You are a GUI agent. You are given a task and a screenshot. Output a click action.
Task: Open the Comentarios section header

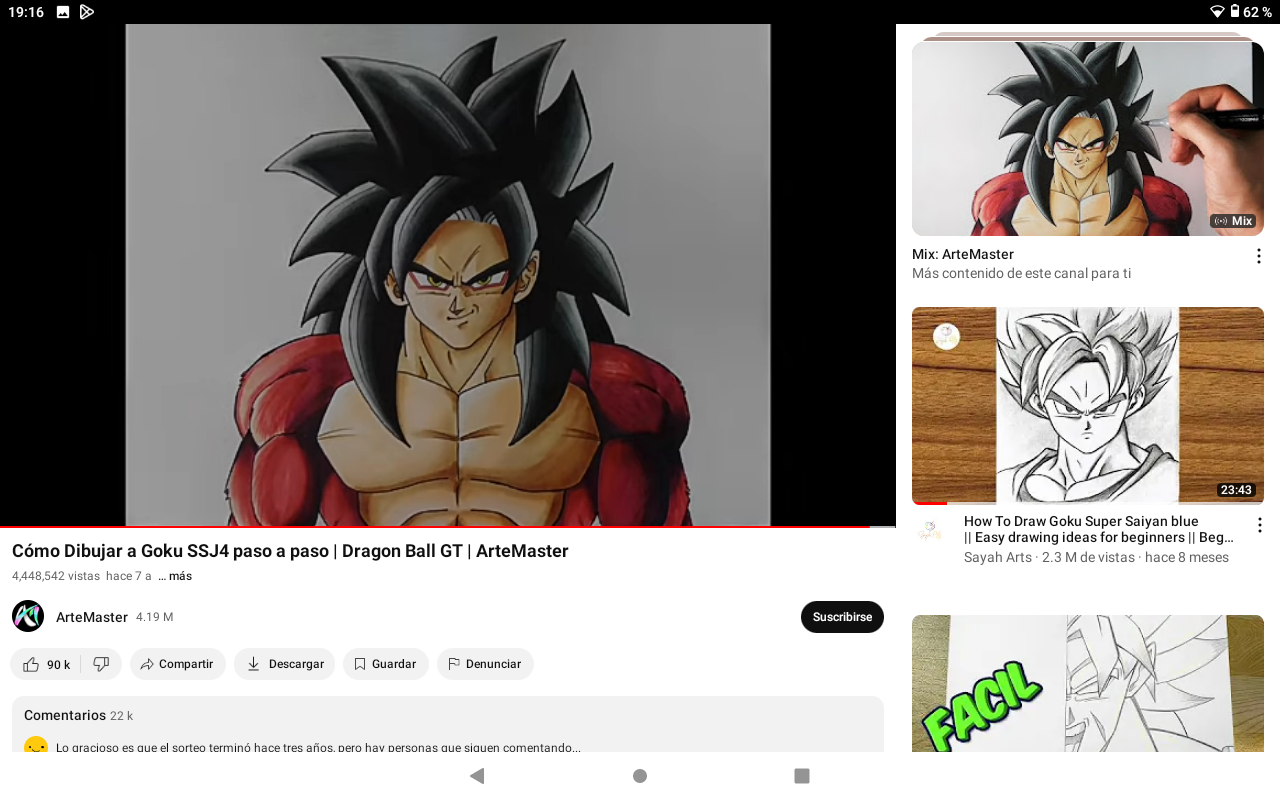pos(78,715)
